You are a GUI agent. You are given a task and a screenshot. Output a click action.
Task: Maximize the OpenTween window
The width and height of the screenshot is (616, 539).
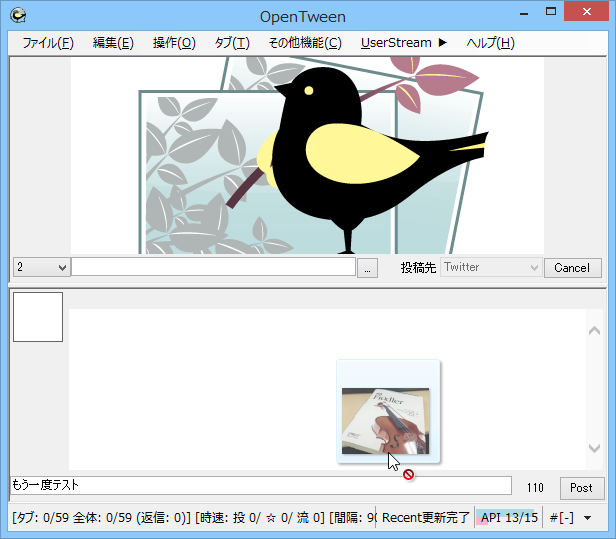coord(551,12)
